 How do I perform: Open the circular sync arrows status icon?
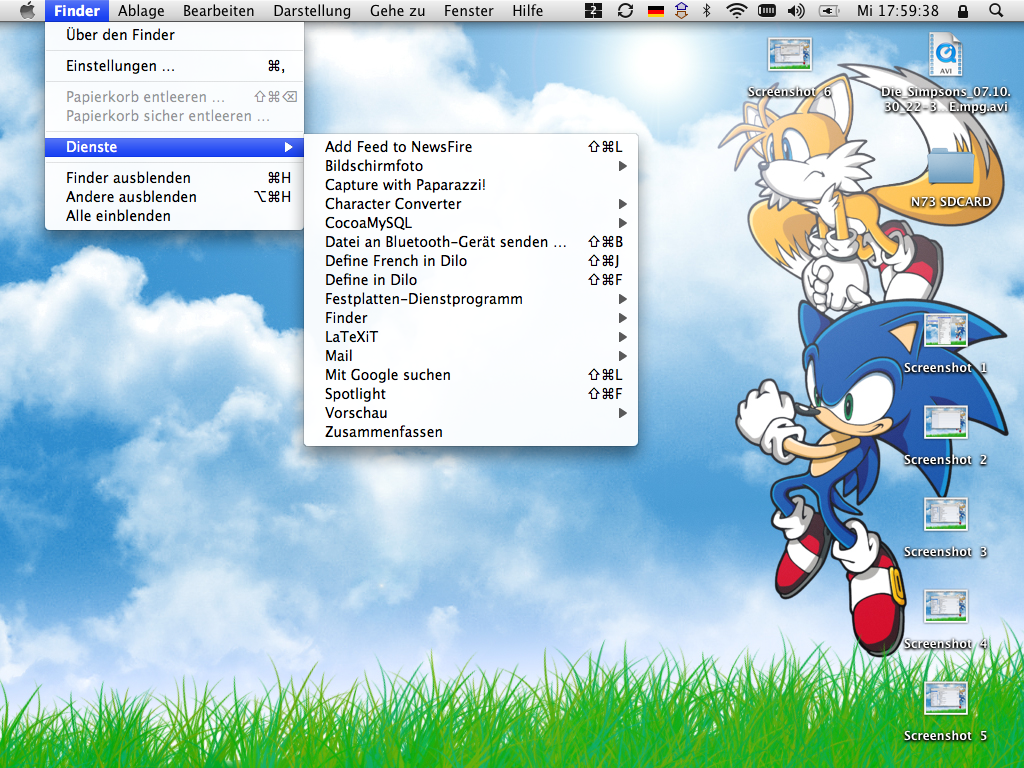[625, 10]
